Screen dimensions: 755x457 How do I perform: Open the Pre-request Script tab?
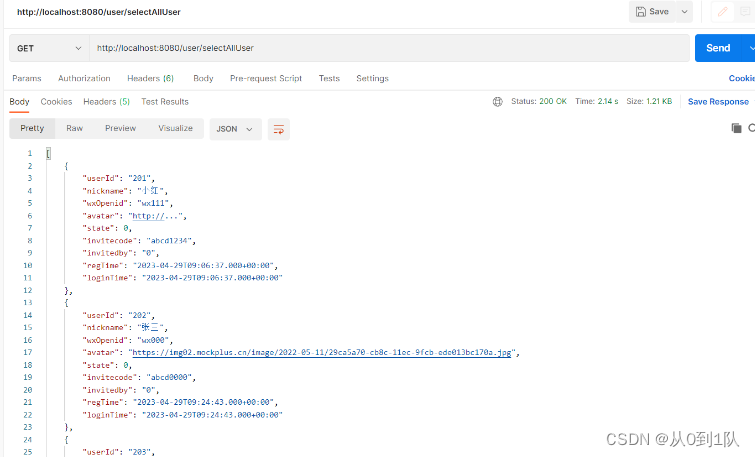click(266, 78)
